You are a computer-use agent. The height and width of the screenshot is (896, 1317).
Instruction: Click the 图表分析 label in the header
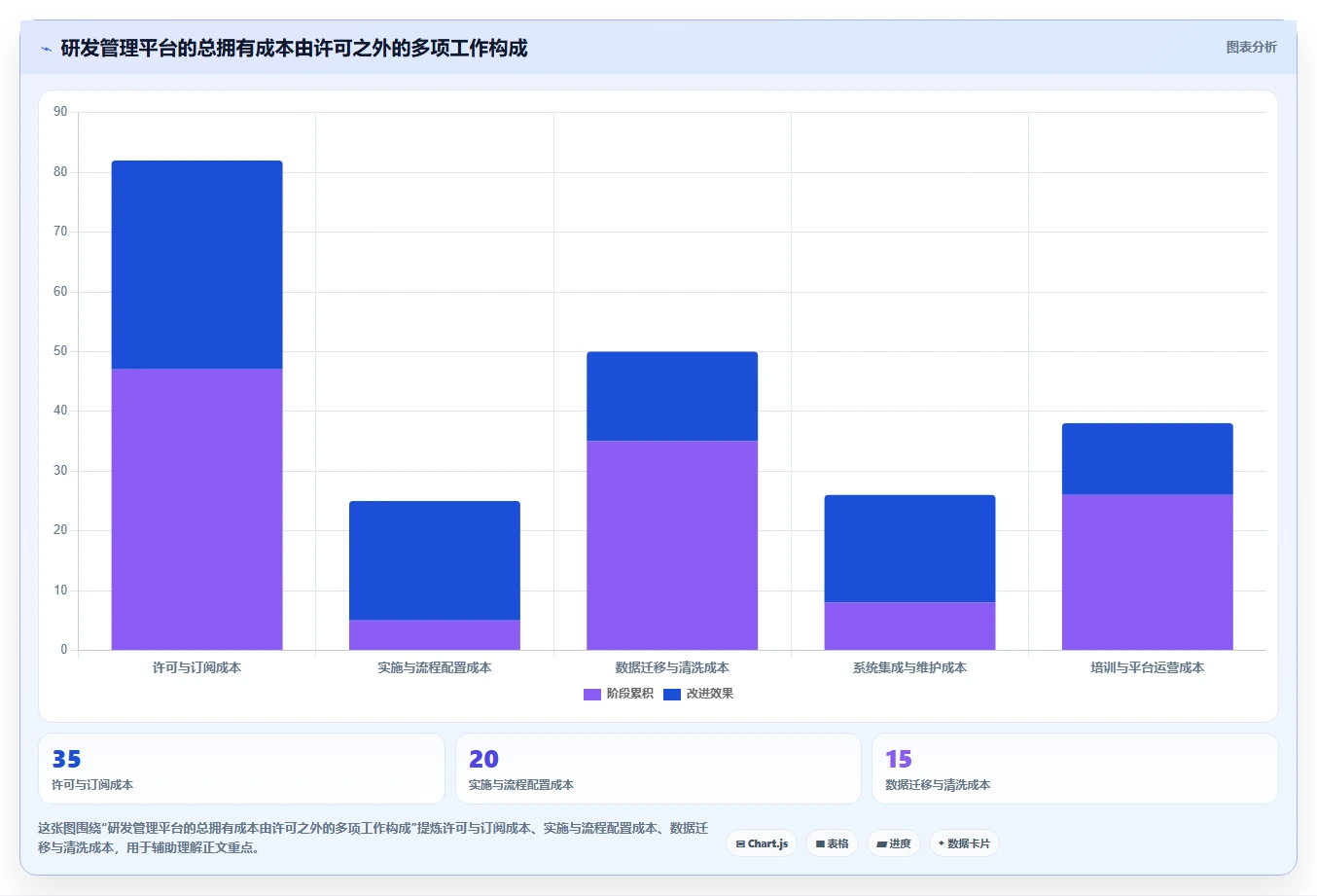(x=1251, y=47)
